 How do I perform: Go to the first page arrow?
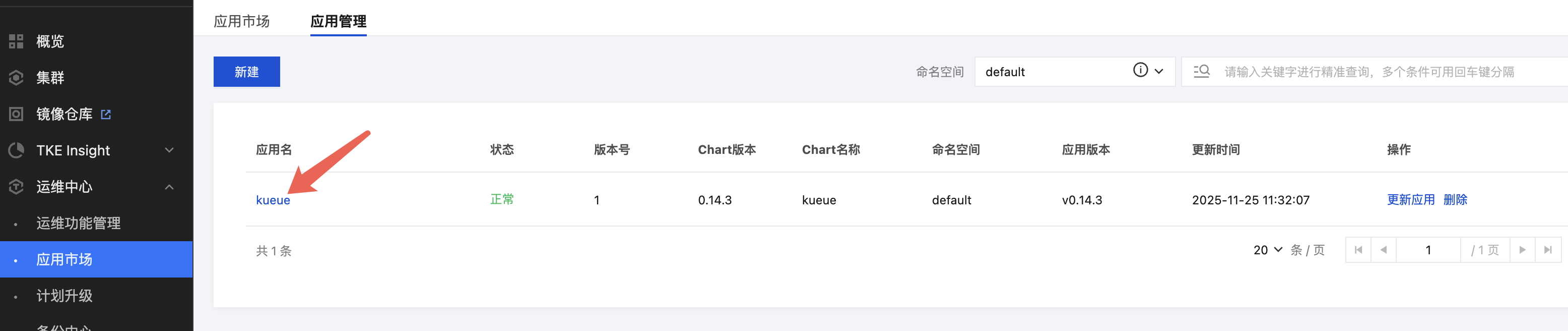coord(1358,250)
